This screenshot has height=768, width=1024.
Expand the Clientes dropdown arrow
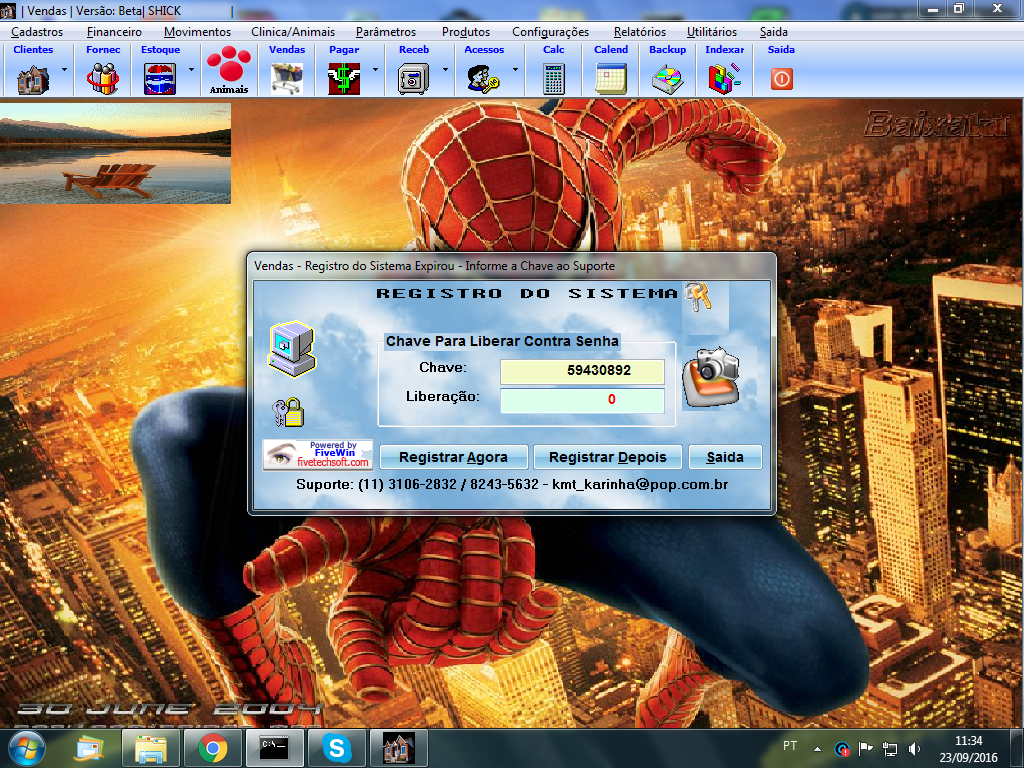coord(65,70)
